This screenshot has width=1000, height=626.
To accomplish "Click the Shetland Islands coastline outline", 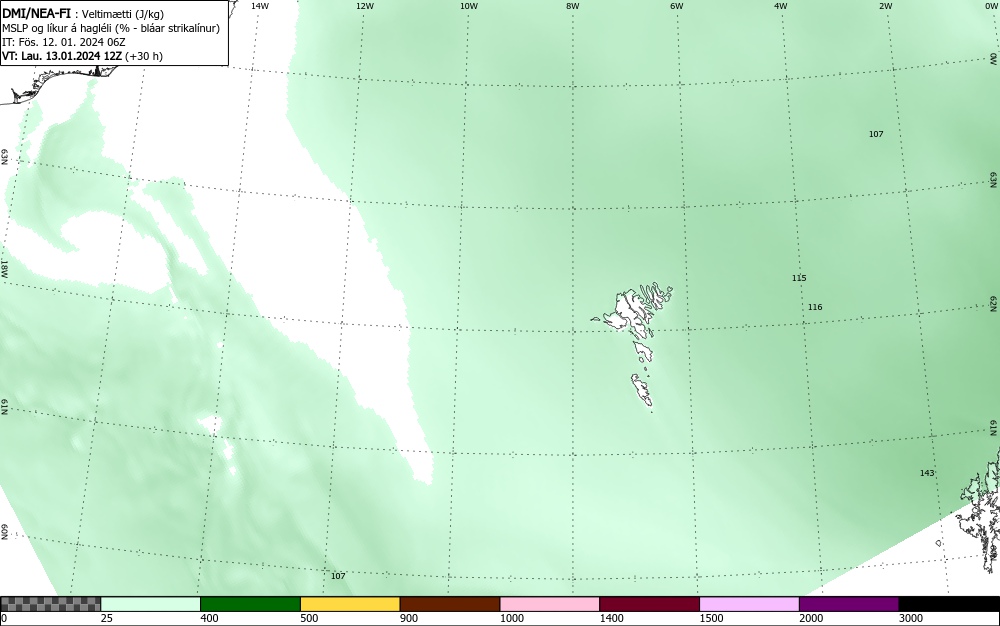I will coord(980,510).
